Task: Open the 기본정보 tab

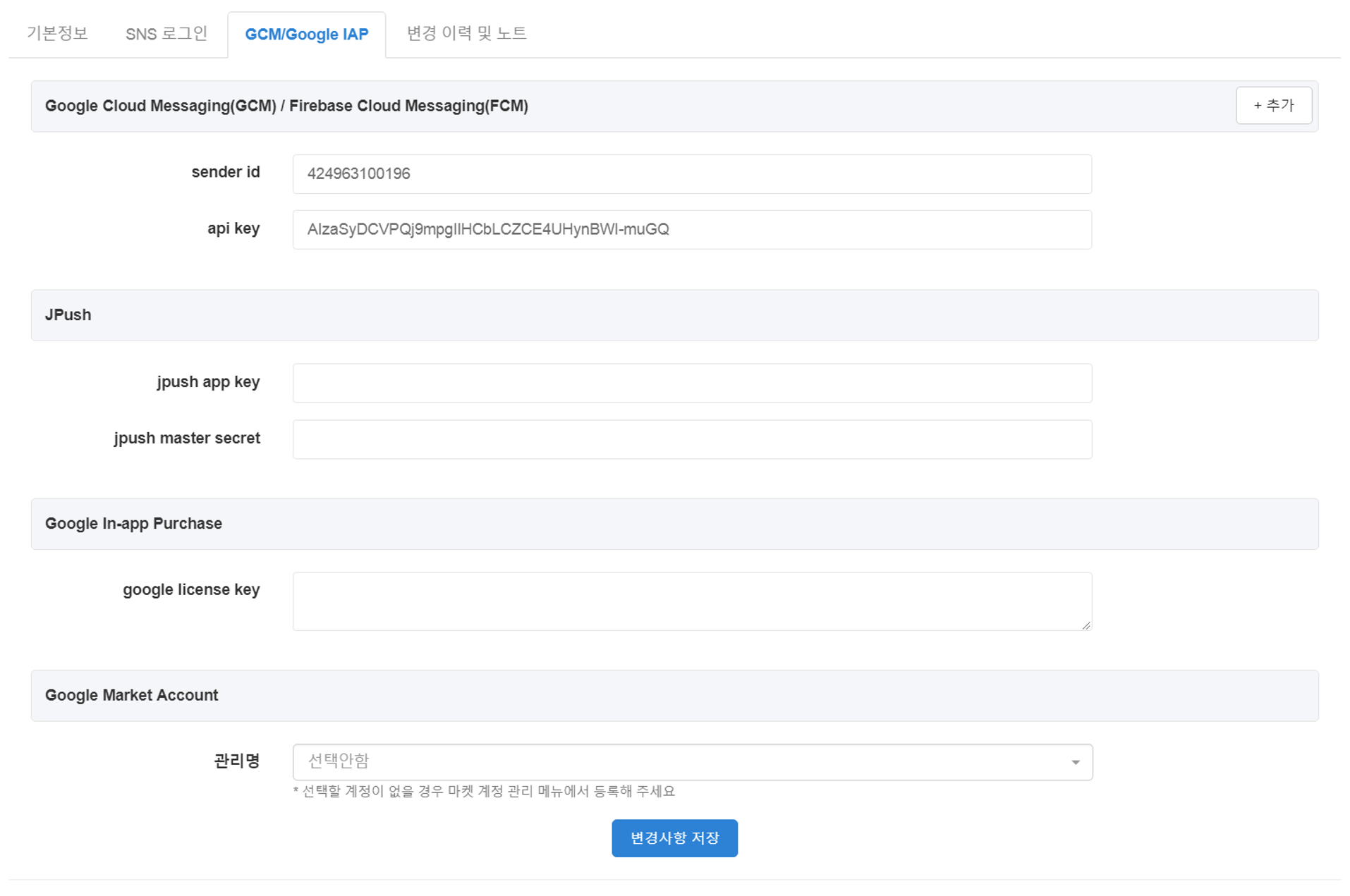Action: (57, 33)
